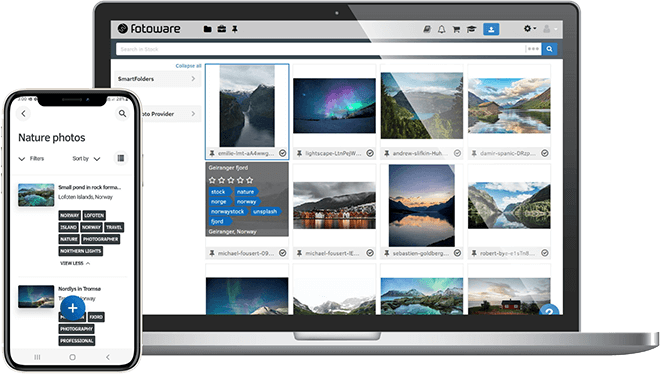
Task: Expand the Photo Provider section
Action: coord(170,114)
